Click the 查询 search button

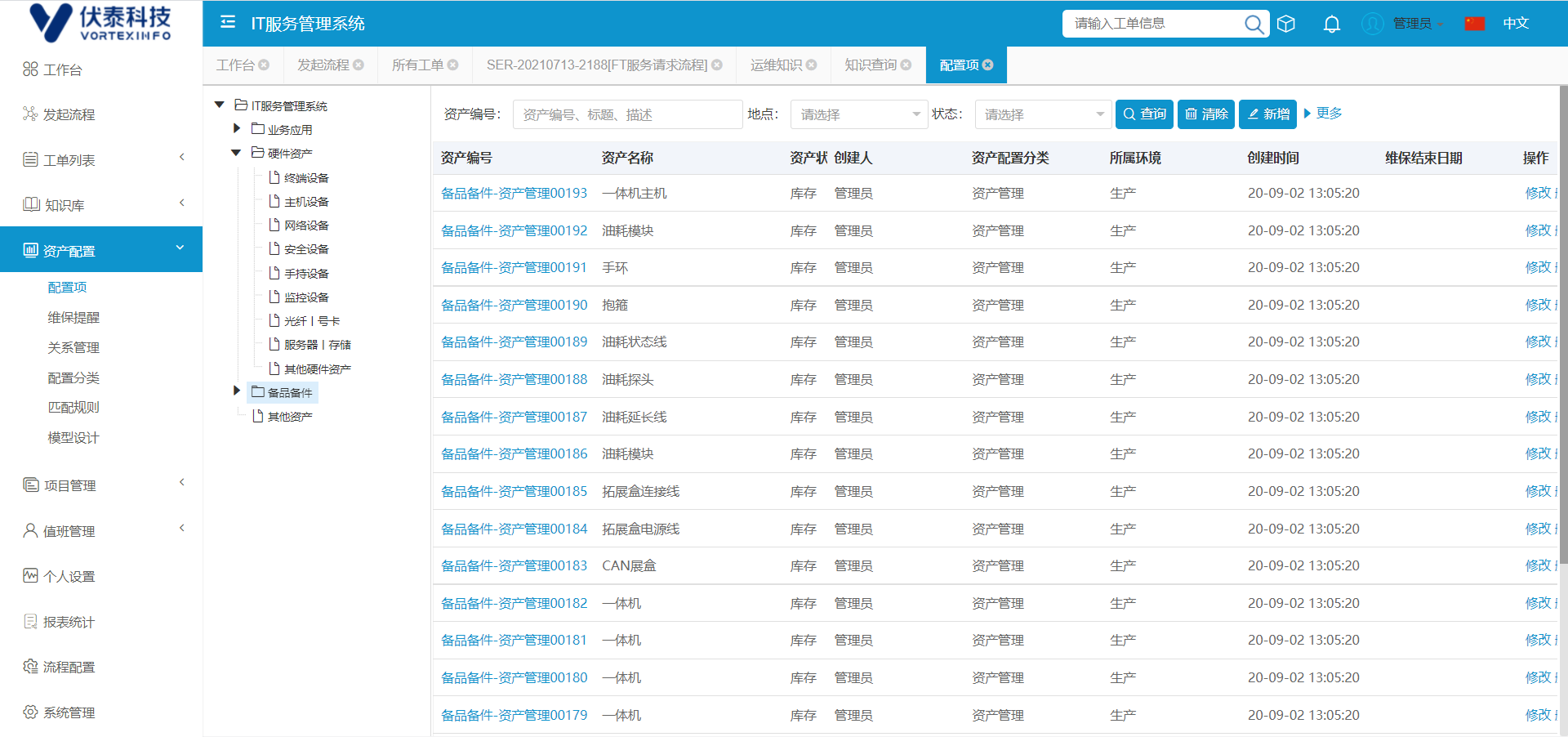tap(1144, 114)
